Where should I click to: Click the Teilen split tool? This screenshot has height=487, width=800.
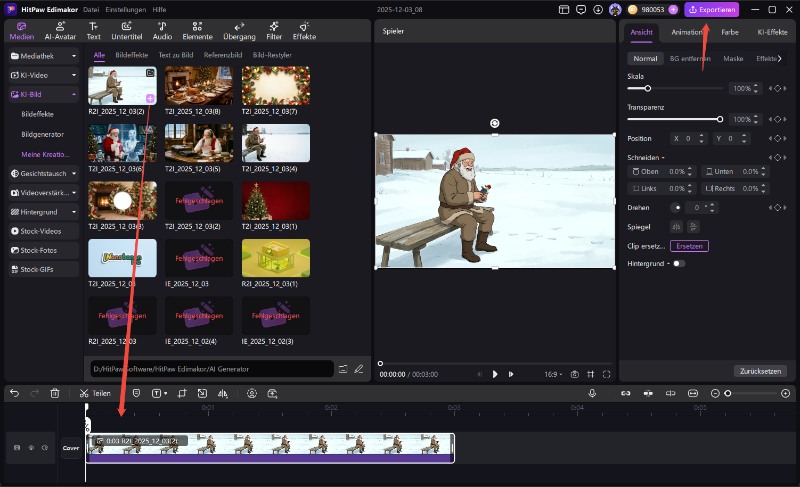coord(95,393)
